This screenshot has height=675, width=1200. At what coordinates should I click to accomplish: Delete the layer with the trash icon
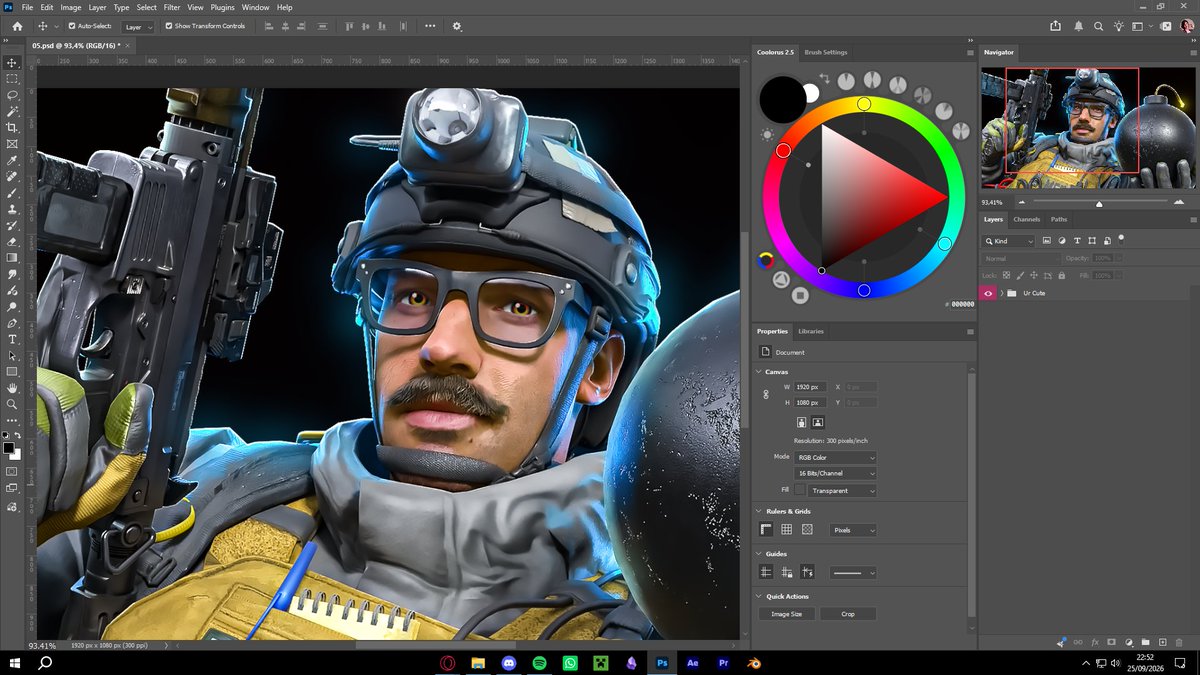pyautogui.click(x=1179, y=642)
